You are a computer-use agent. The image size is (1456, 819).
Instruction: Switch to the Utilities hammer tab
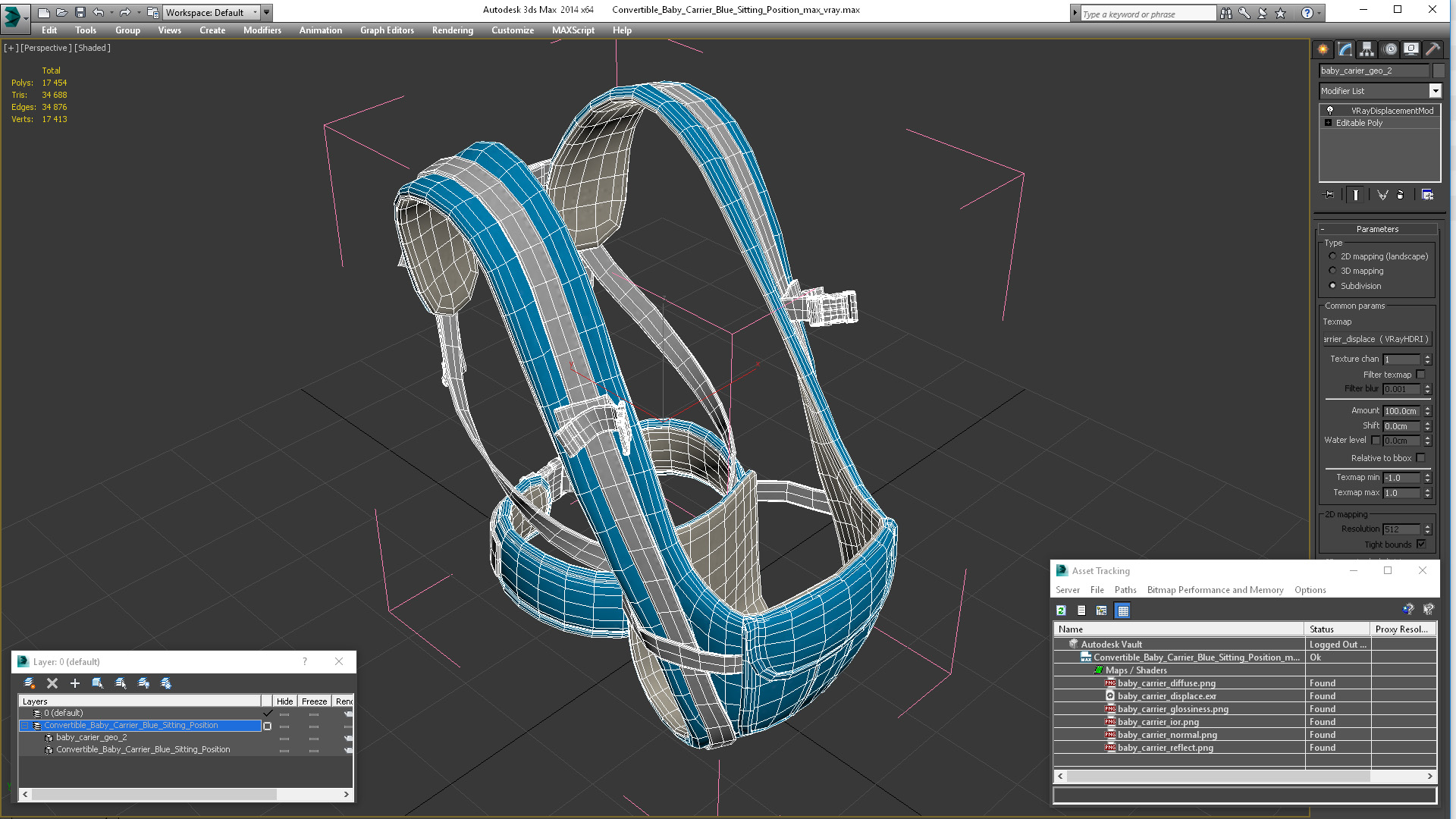[x=1432, y=49]
